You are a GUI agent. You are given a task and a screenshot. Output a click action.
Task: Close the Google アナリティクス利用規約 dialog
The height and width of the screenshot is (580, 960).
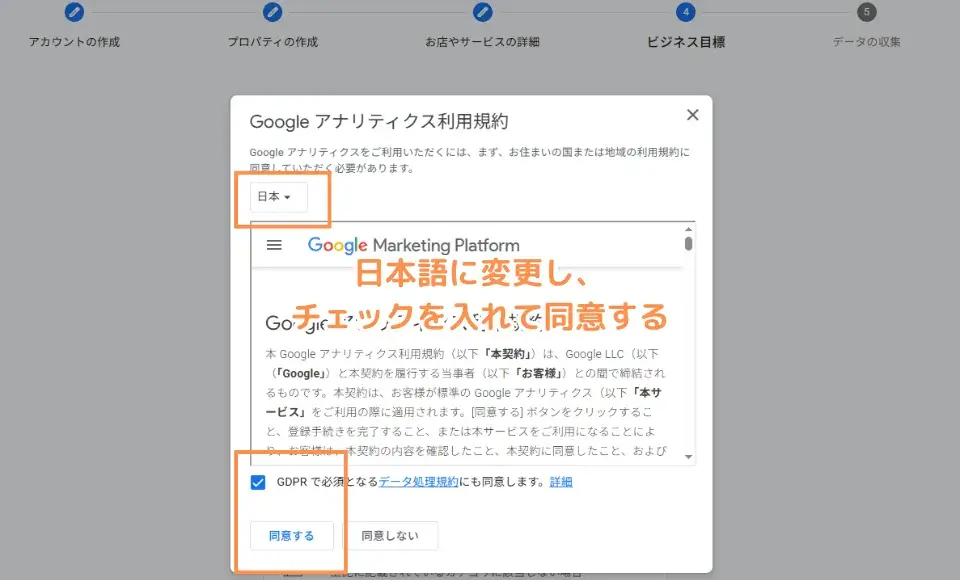click(692, 115)
